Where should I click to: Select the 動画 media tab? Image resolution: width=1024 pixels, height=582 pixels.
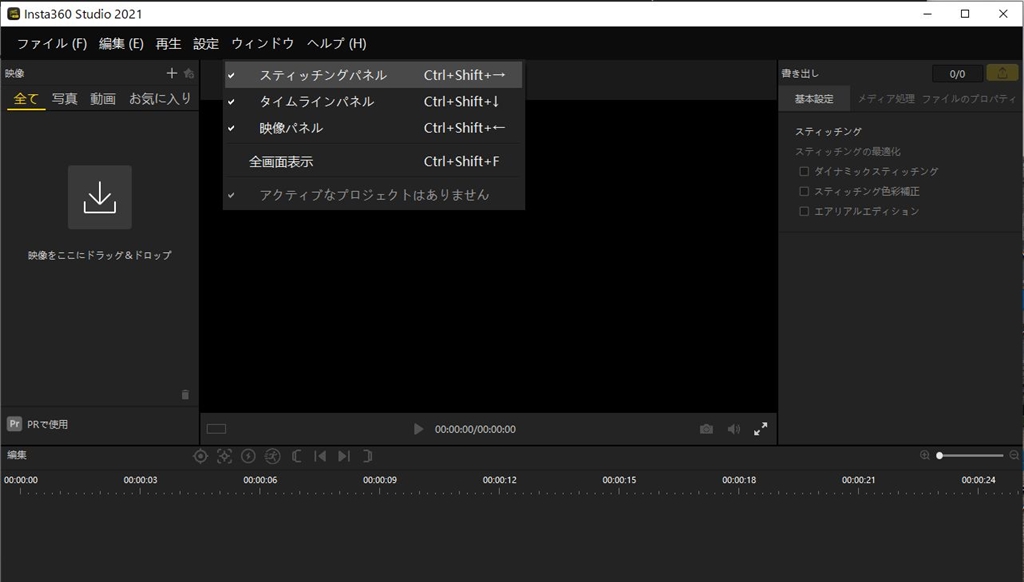[x=103, y=99]
